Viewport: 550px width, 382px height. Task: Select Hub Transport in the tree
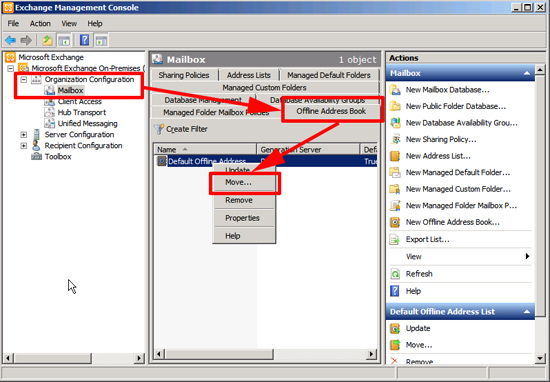[82, 113]
